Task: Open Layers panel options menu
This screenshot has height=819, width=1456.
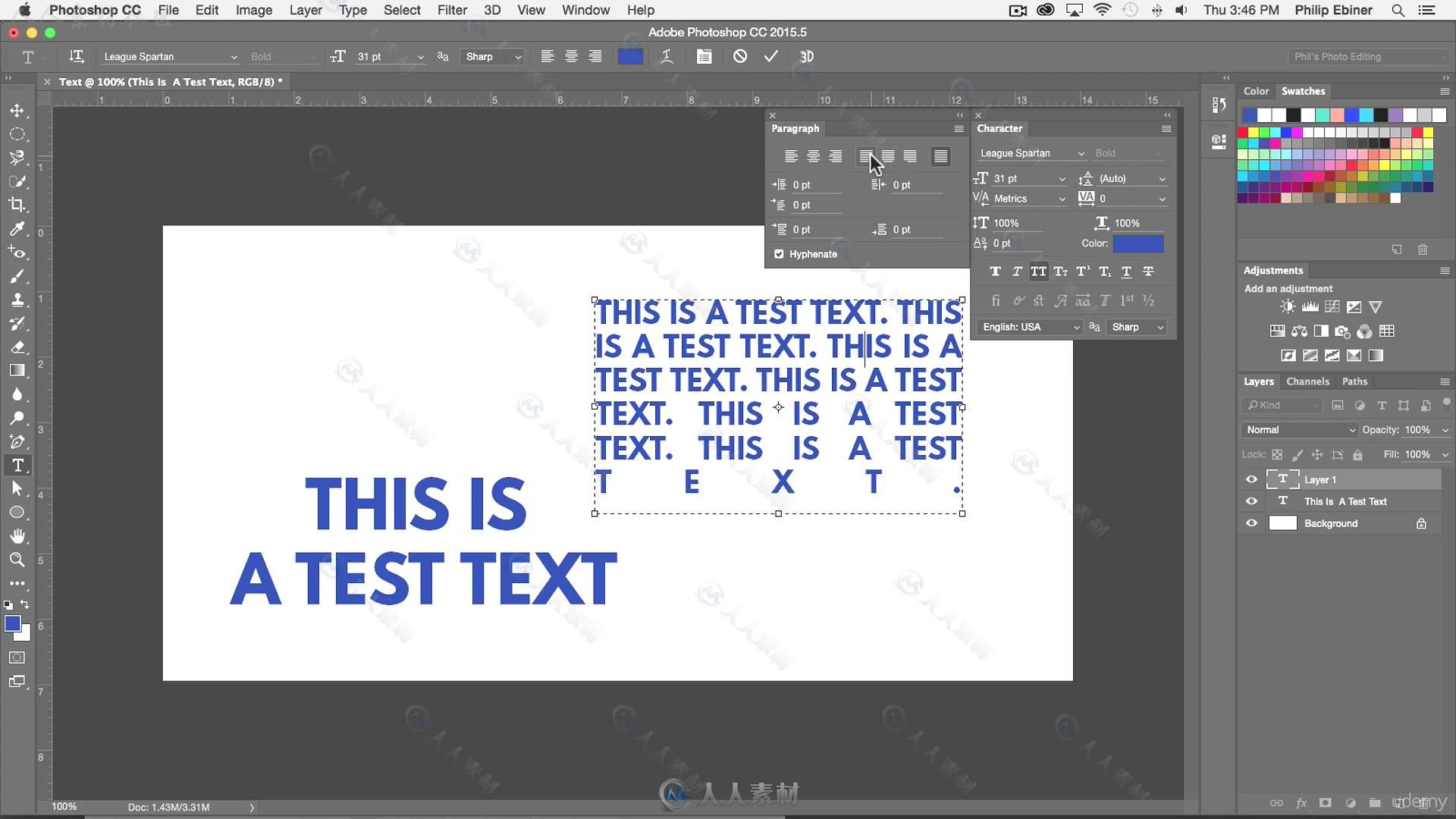Action: tap(1445, 381)
